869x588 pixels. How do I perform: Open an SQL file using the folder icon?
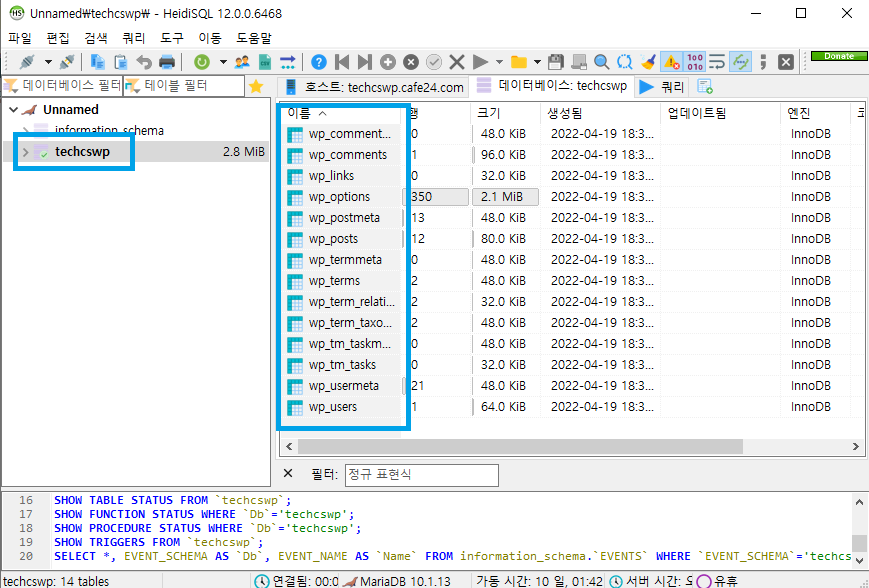tap(519, 62)
